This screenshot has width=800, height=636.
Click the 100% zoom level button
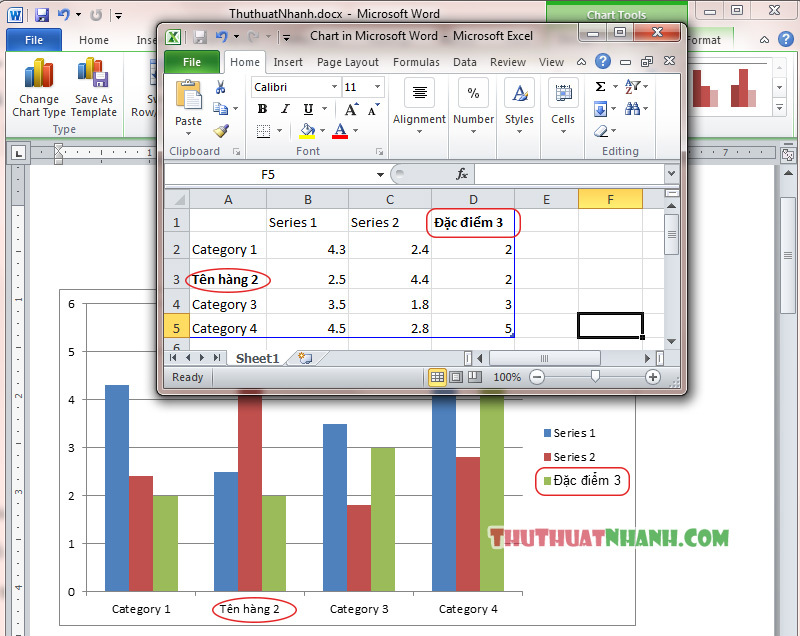click(507, 377)
